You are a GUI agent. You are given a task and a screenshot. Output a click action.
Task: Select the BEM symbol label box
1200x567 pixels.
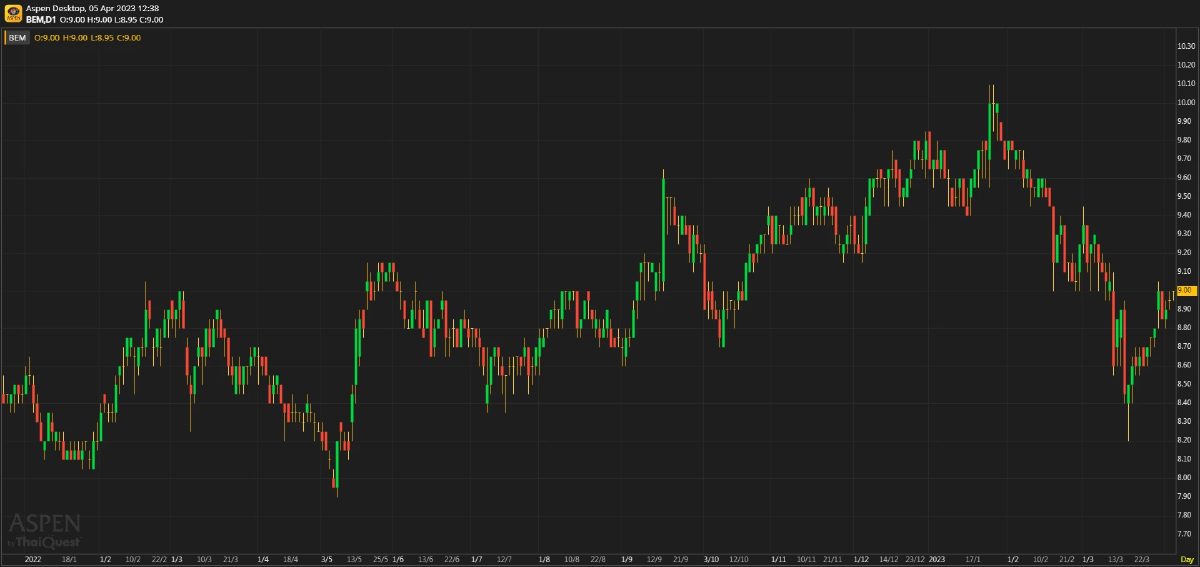tap(18, 37)
